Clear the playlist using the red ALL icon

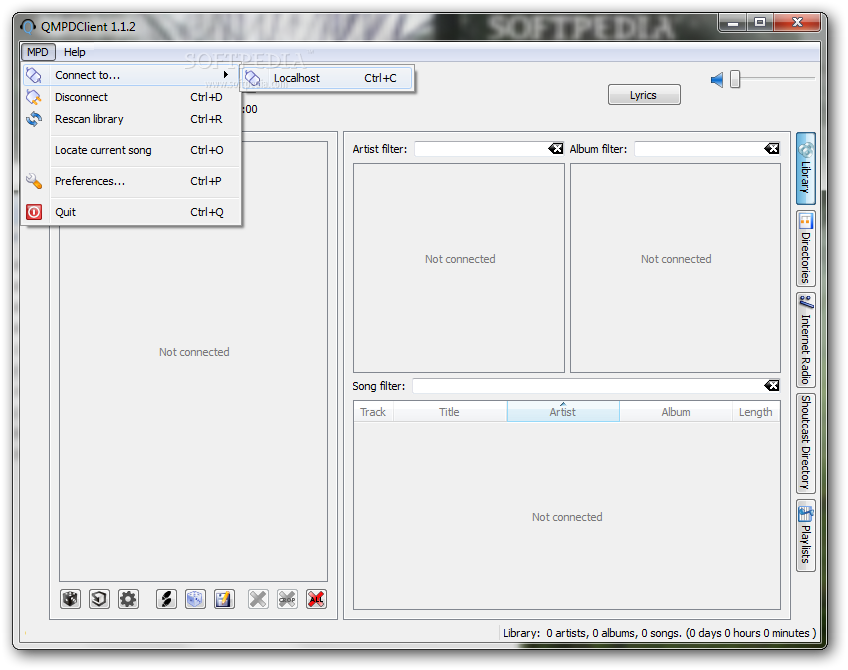point(316,599)
